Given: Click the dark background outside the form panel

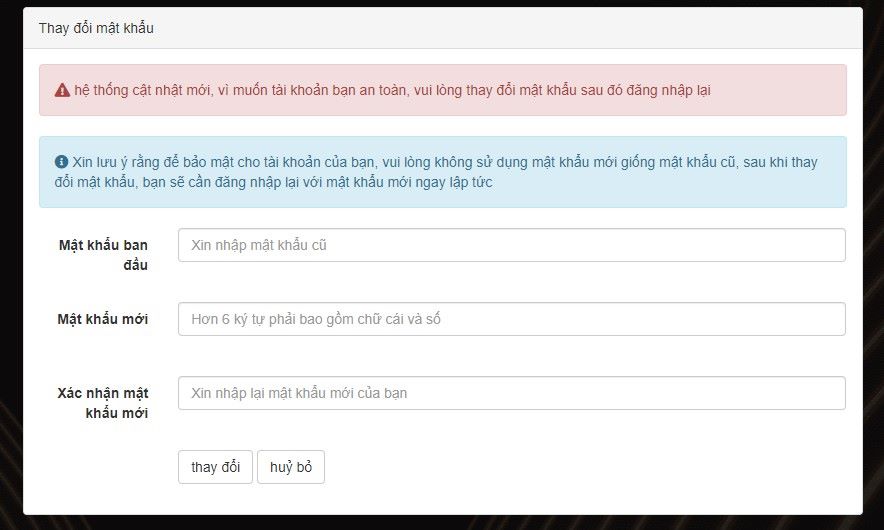Looking at the screenshot, I should (10, 300).
